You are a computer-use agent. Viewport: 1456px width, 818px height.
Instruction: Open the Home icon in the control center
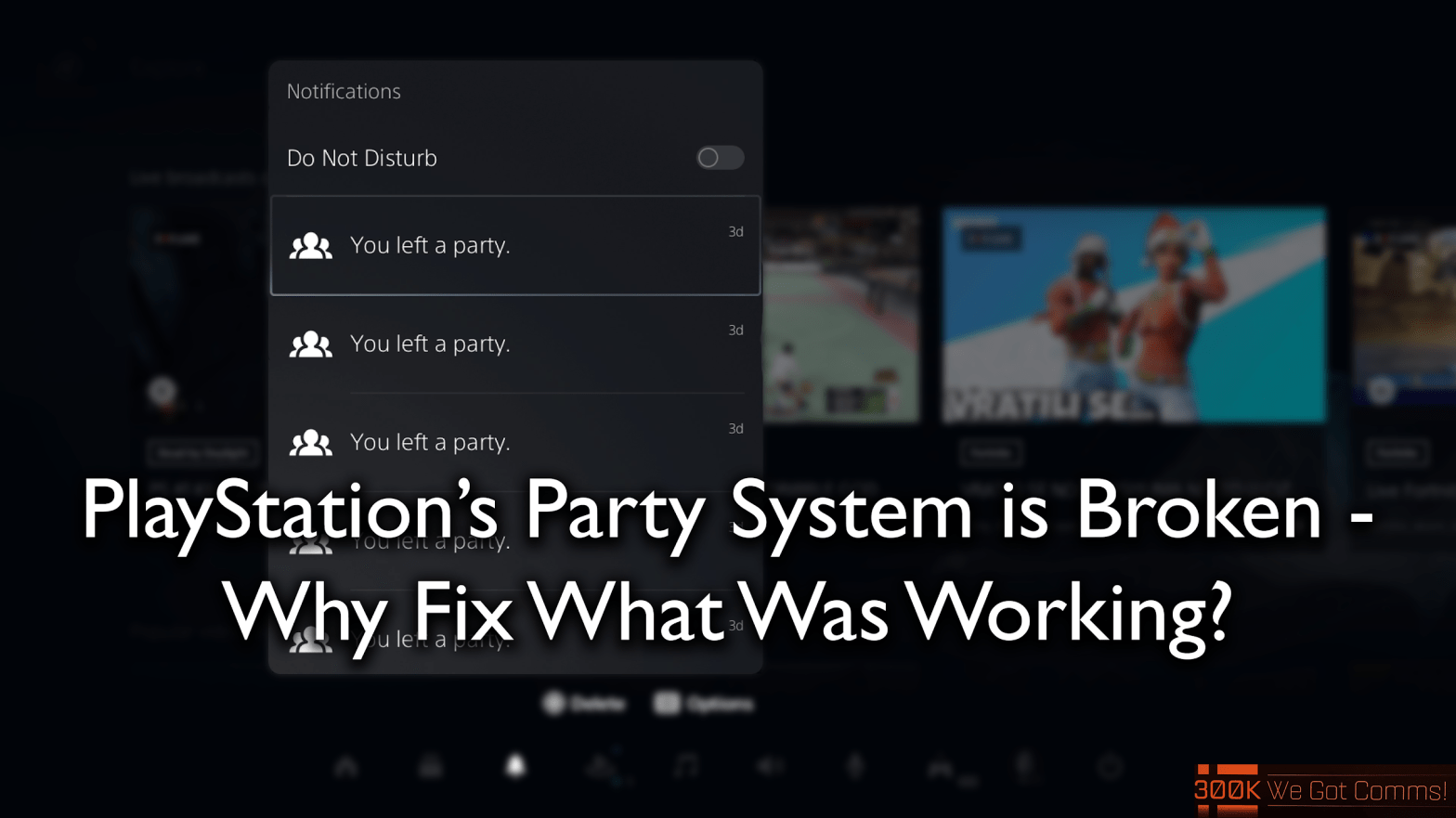coord(346,767)
